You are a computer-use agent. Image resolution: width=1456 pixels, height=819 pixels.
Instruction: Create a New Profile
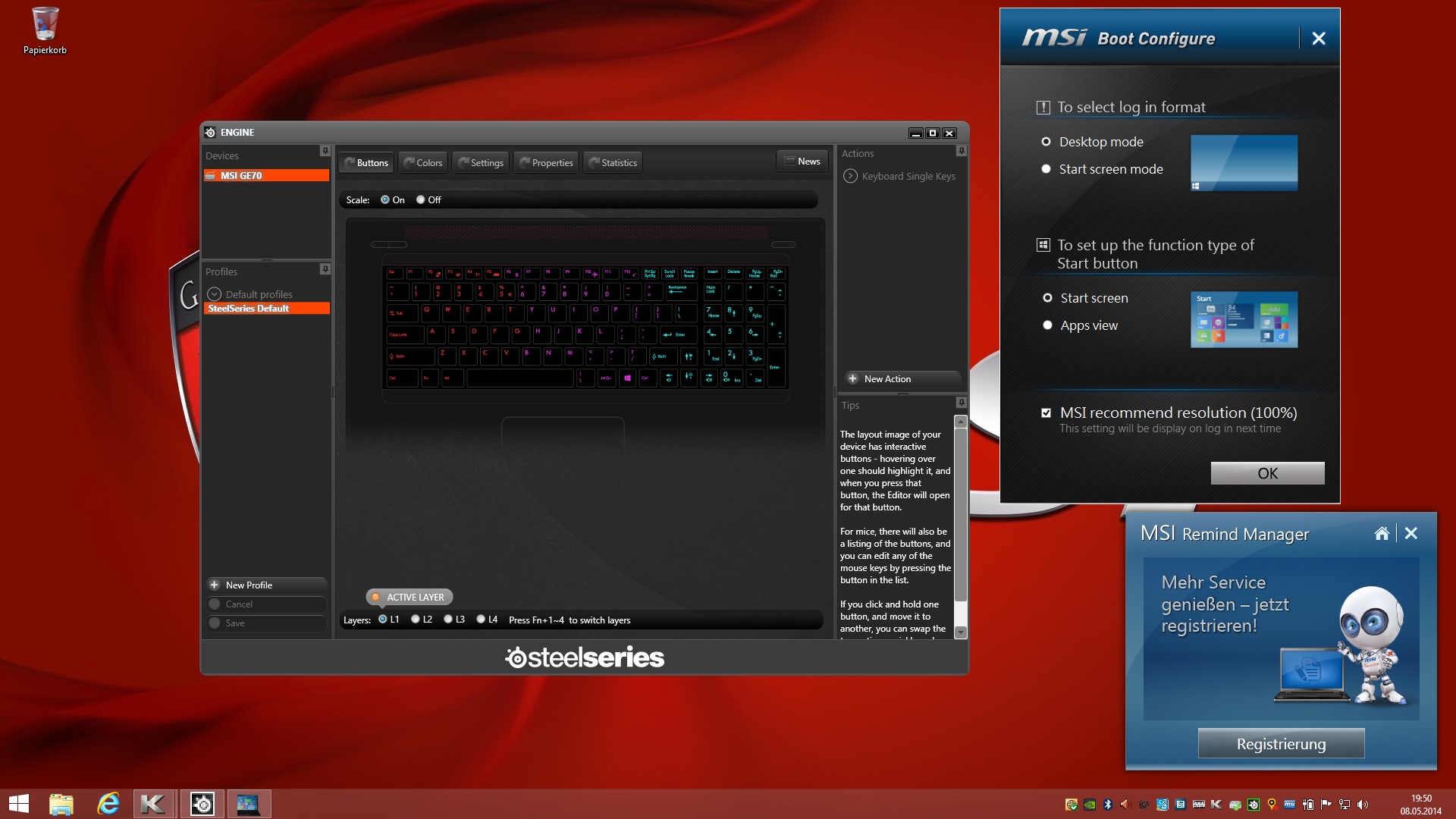[x=266, y=585]
